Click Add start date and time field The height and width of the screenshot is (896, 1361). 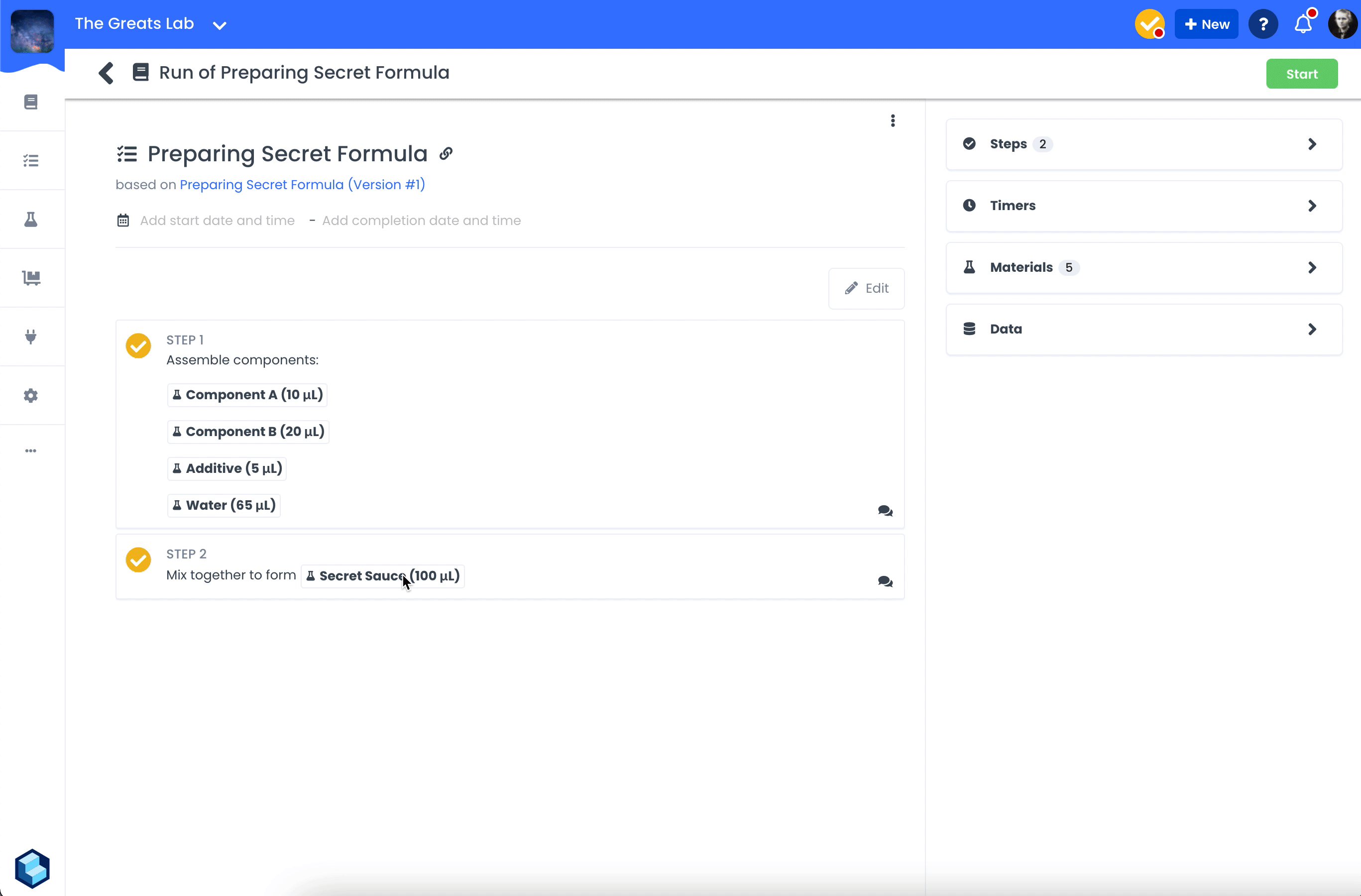point(218,221)
